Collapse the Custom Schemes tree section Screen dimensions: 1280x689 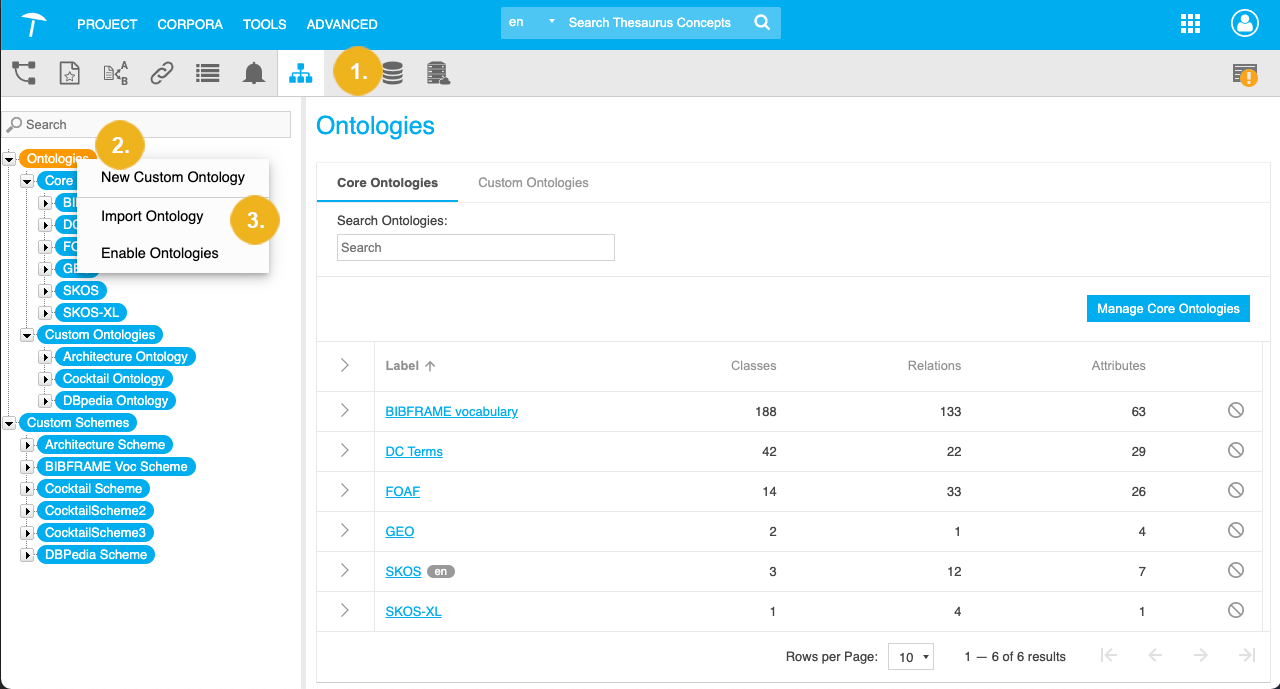[x=9, y=422]
